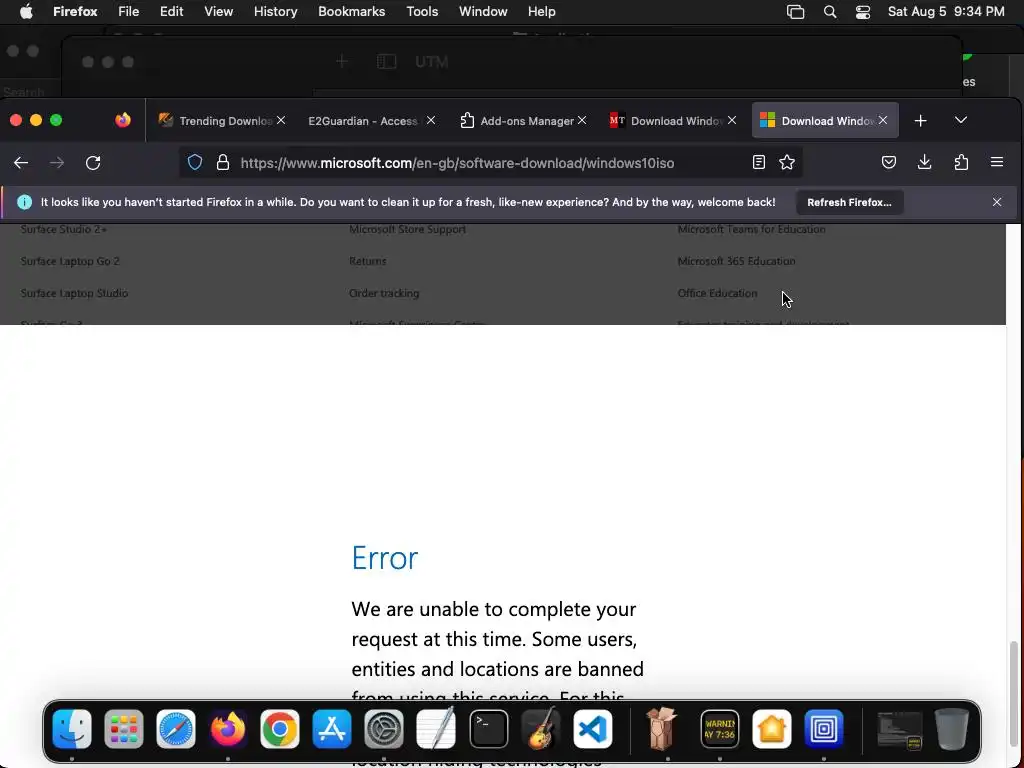Screen dimensions: 1024x768
Task: Open Terminal from the Dock
Action: click(488, 729)
